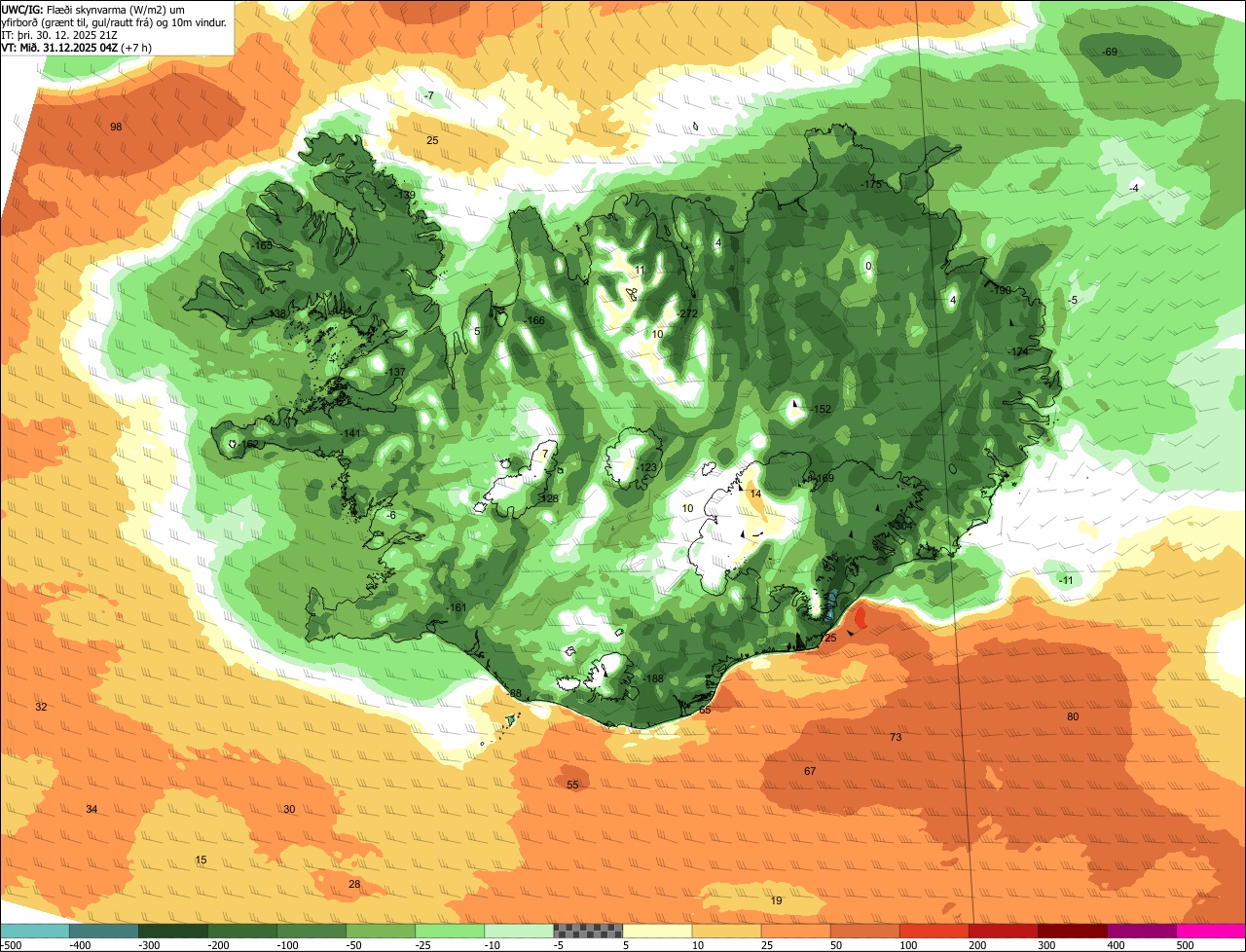Click the map value -166

tap(535, 321)
